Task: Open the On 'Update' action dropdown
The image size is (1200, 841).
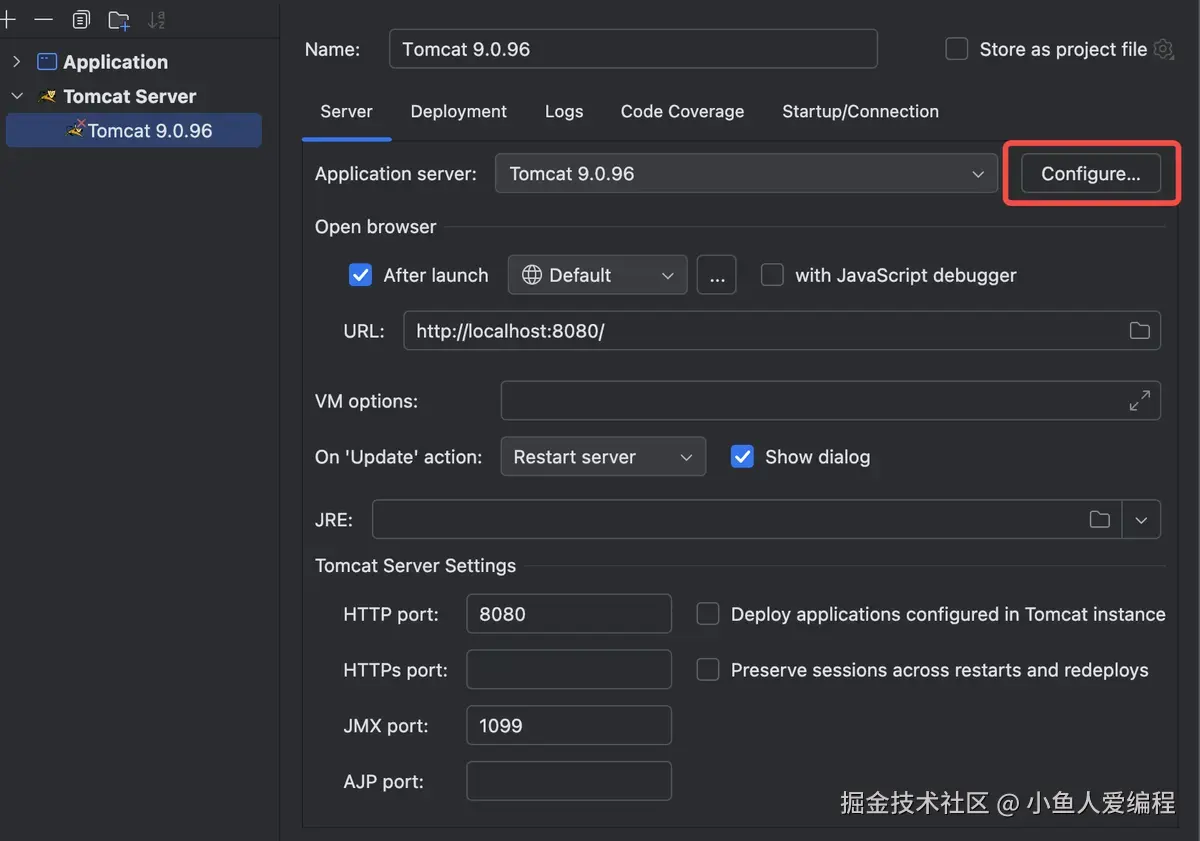Action: tap(603, 457)
